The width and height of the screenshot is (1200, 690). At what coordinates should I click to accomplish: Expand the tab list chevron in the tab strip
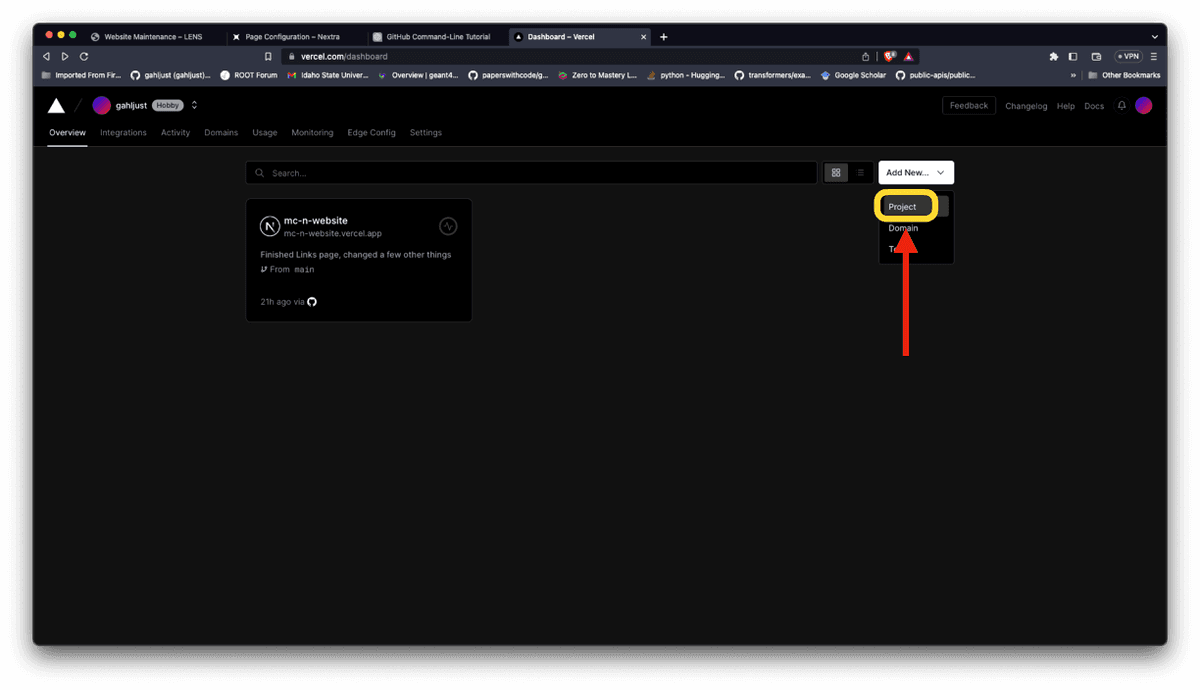(1155, 37)
